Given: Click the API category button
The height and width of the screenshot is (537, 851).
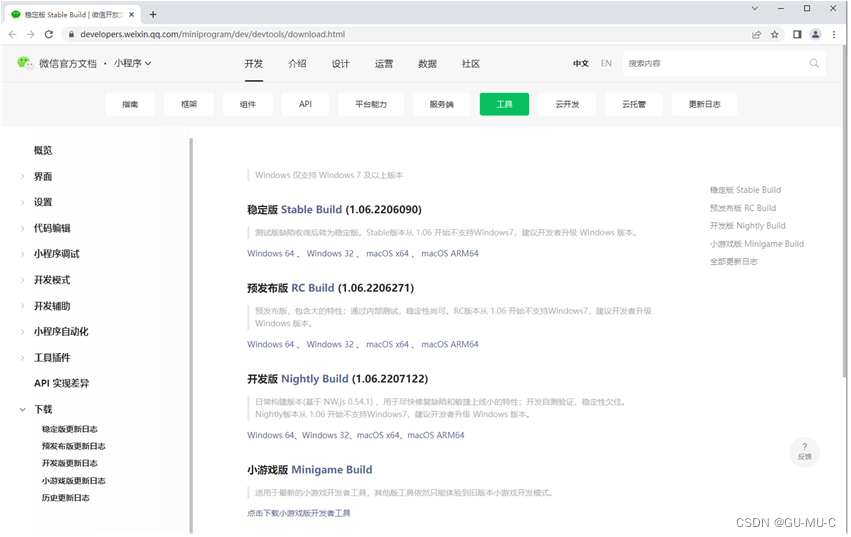Looking at the screenshot, I should (306, 104).
